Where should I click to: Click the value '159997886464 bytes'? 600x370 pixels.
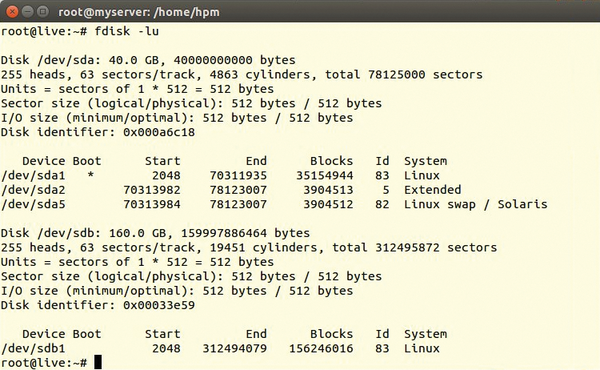[x=245, y=233]
